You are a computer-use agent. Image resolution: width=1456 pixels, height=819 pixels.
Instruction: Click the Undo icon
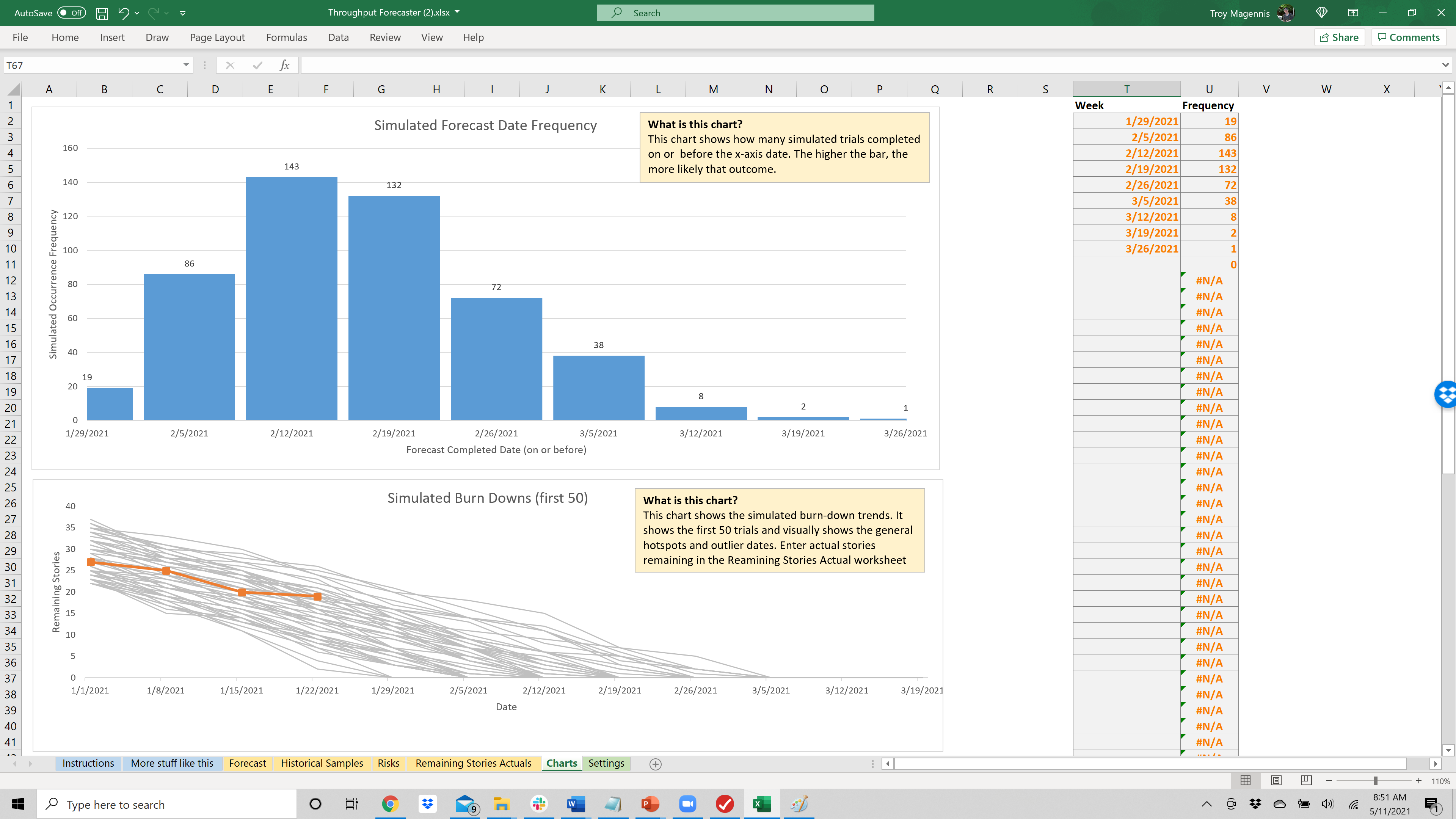[x=124, y=13]
